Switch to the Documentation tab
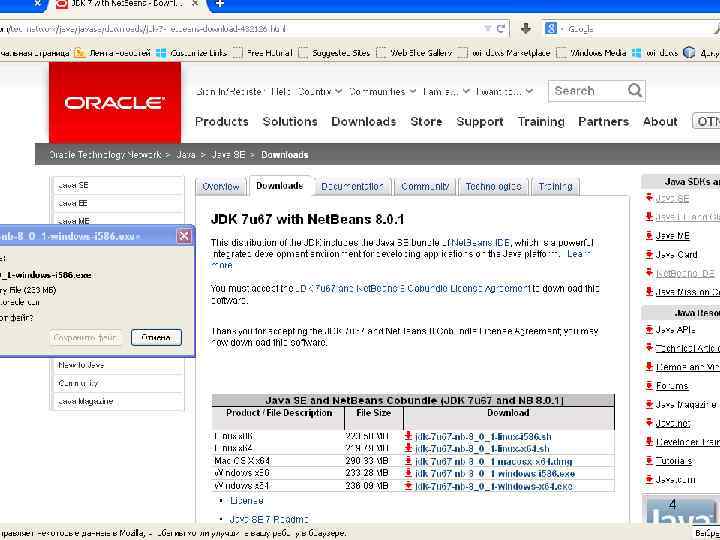 [352, 186]
